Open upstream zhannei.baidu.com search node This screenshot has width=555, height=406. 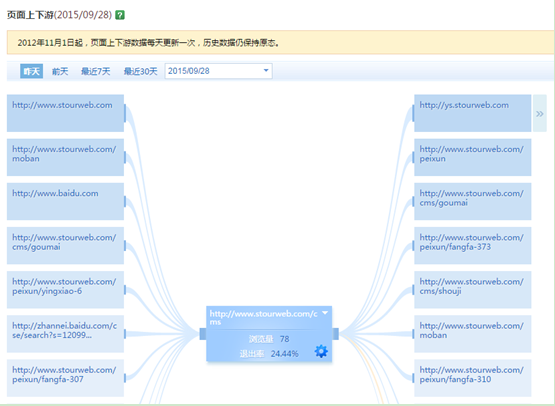coord(65,334)
